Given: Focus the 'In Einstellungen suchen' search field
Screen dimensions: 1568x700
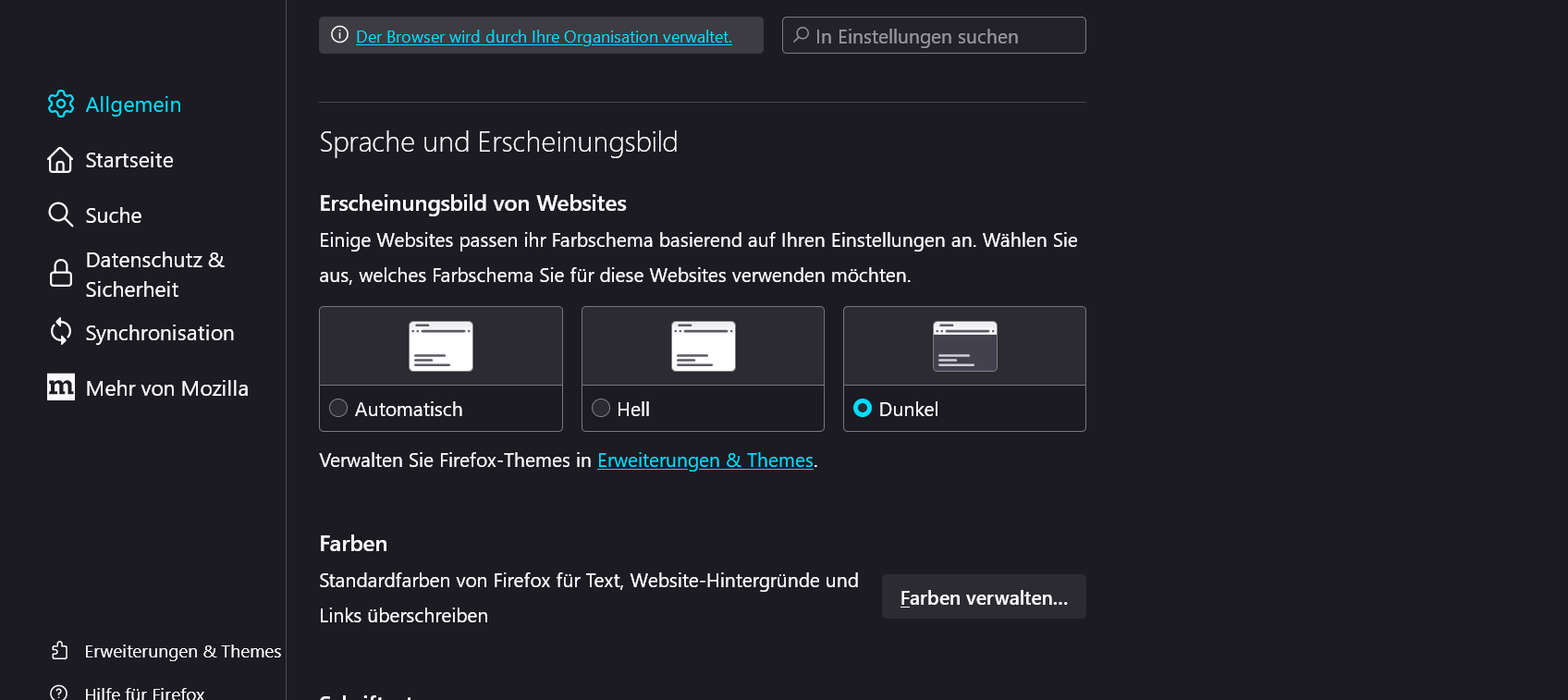Looking at the screenshot, I should [x=934, y=35].
